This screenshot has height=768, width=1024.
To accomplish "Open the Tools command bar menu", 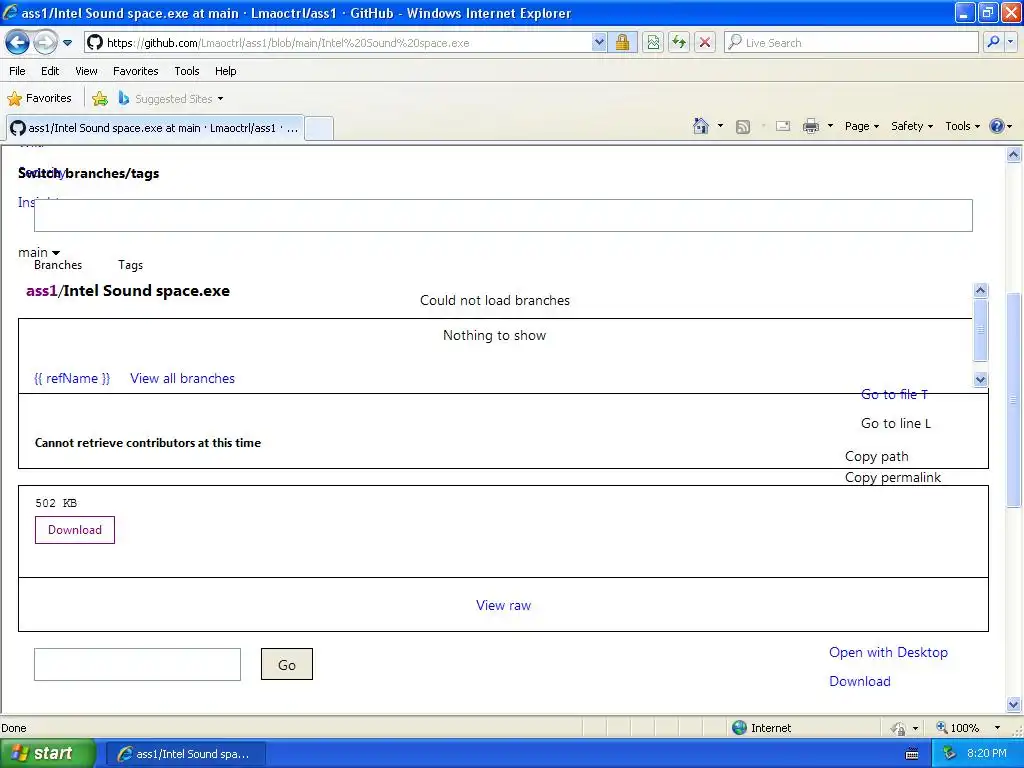I will pyautogui.click(x=962, y=126).
